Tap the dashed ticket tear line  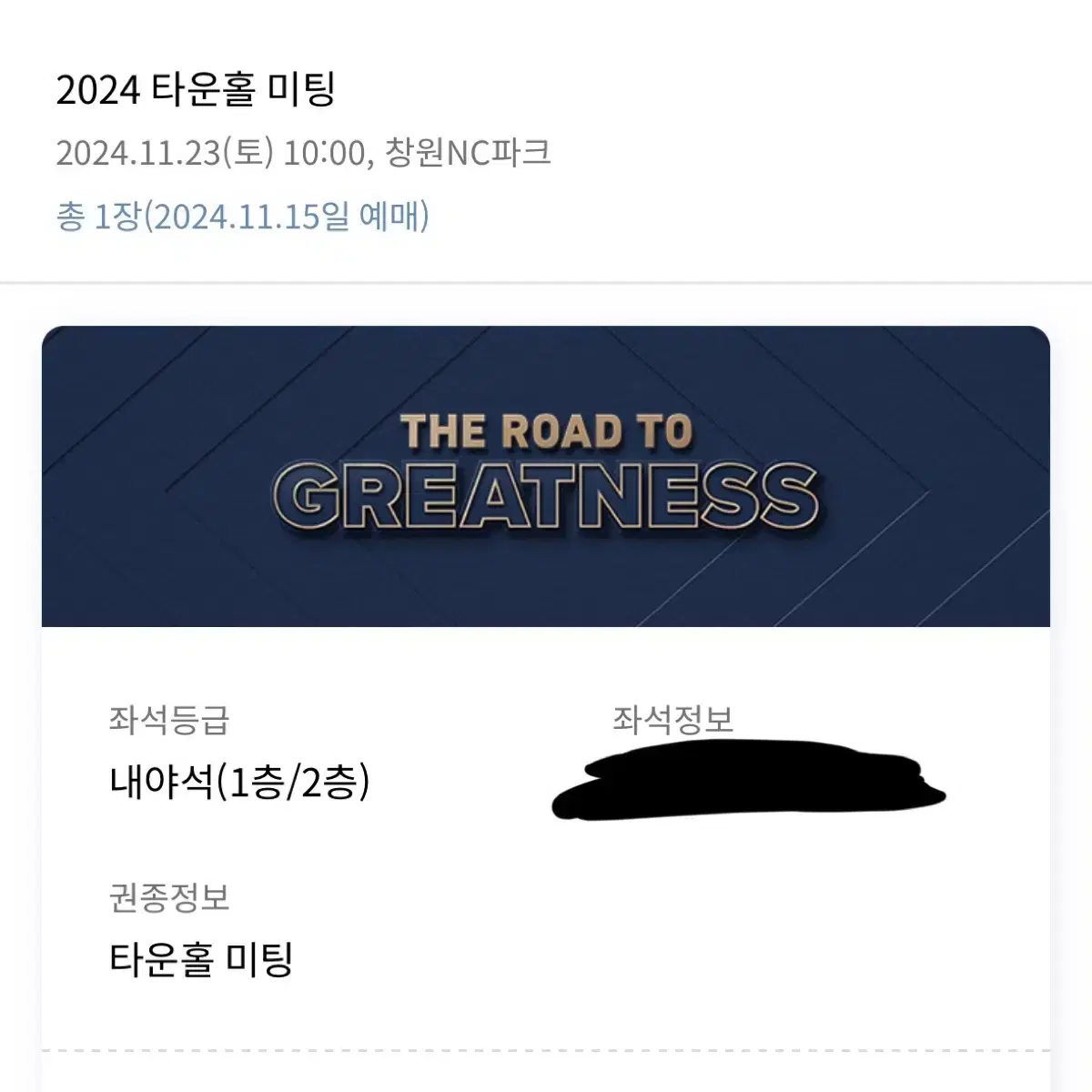[546, 1052]
